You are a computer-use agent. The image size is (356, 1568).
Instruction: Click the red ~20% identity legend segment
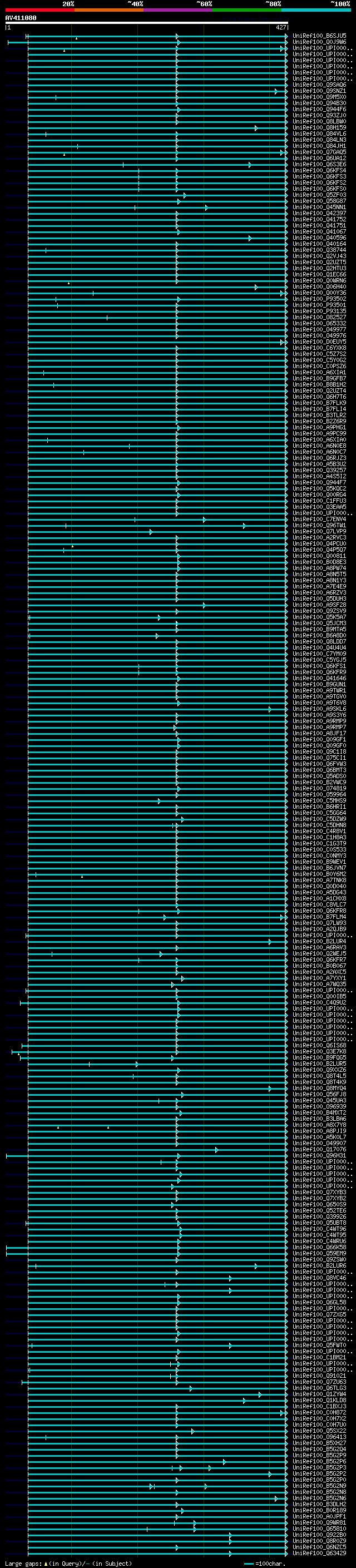39,10
